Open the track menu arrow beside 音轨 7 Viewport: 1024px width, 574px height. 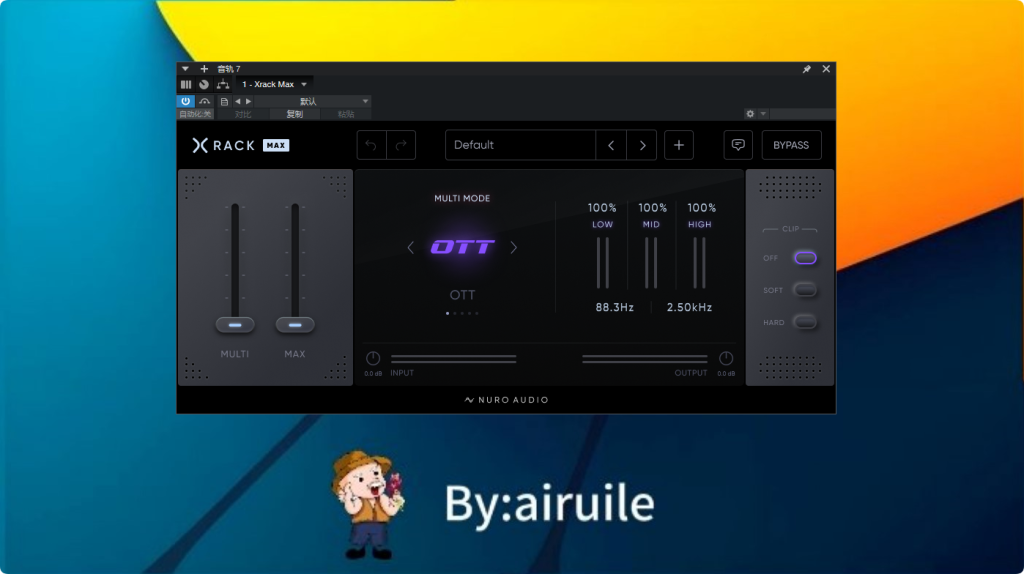[185, 69]
